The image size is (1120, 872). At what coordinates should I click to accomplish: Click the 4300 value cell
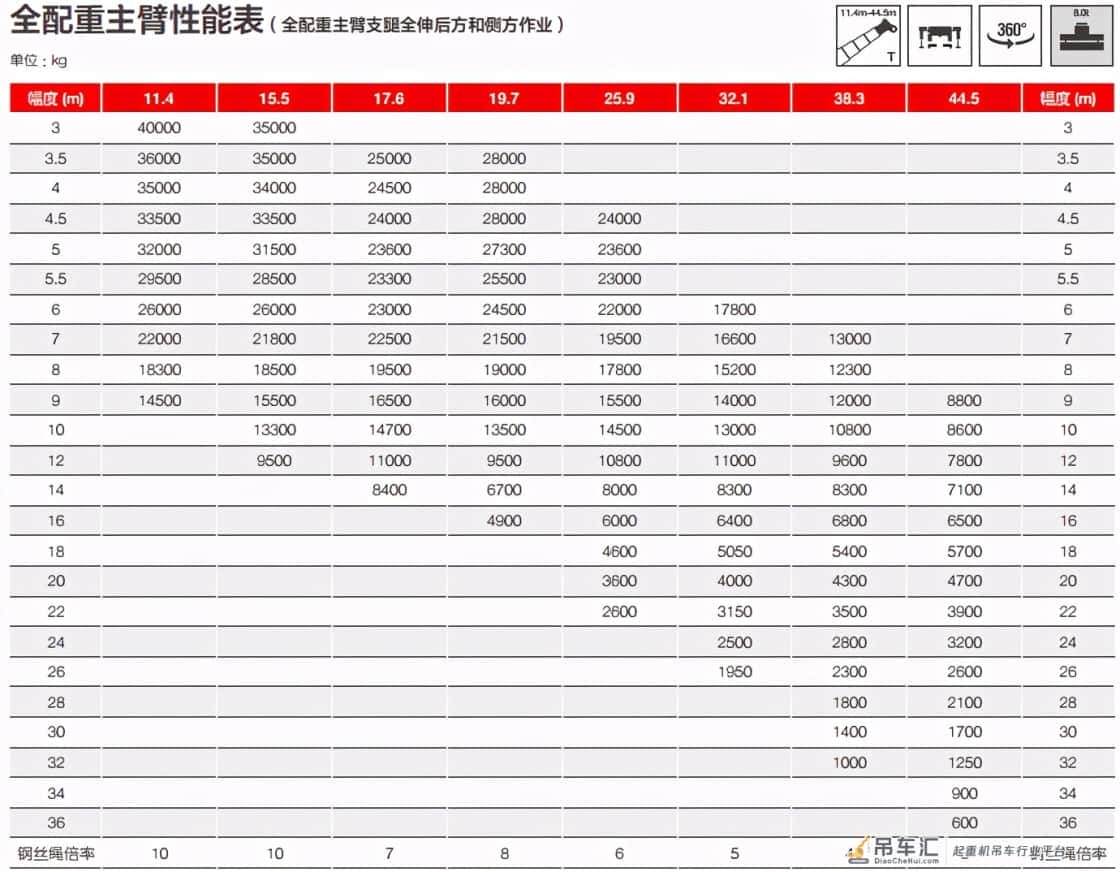[x=849, y=581]
